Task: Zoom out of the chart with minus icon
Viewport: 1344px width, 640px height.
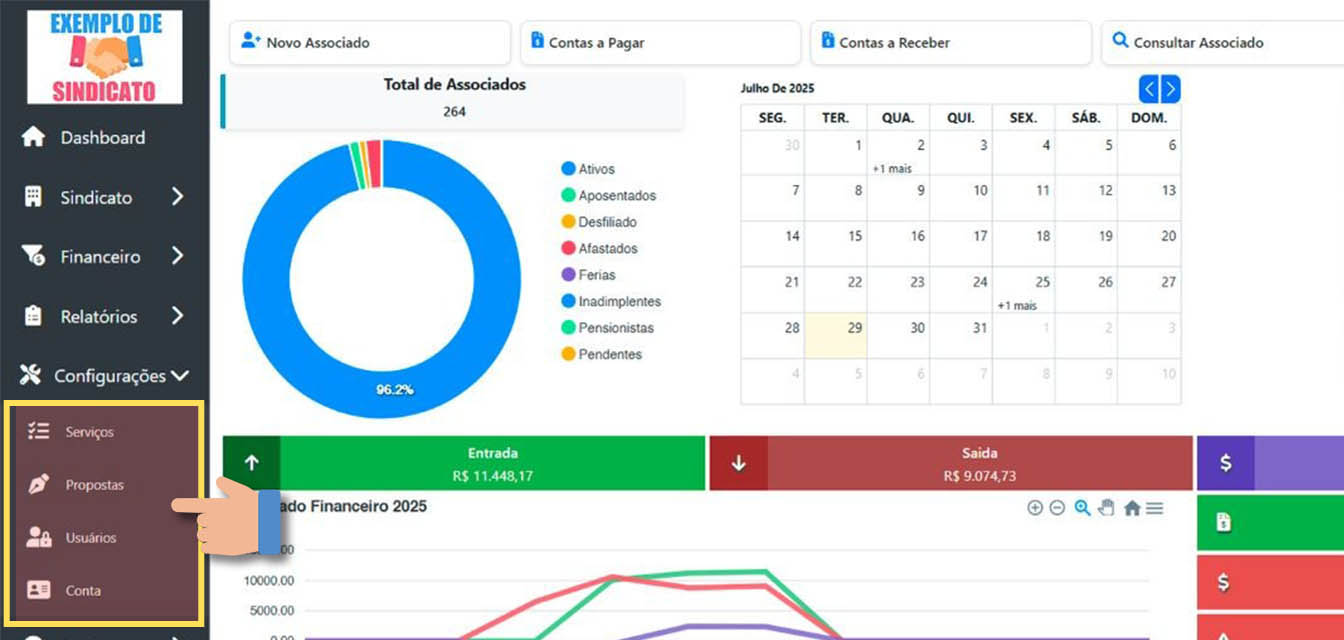Action: pos(1058,508)
